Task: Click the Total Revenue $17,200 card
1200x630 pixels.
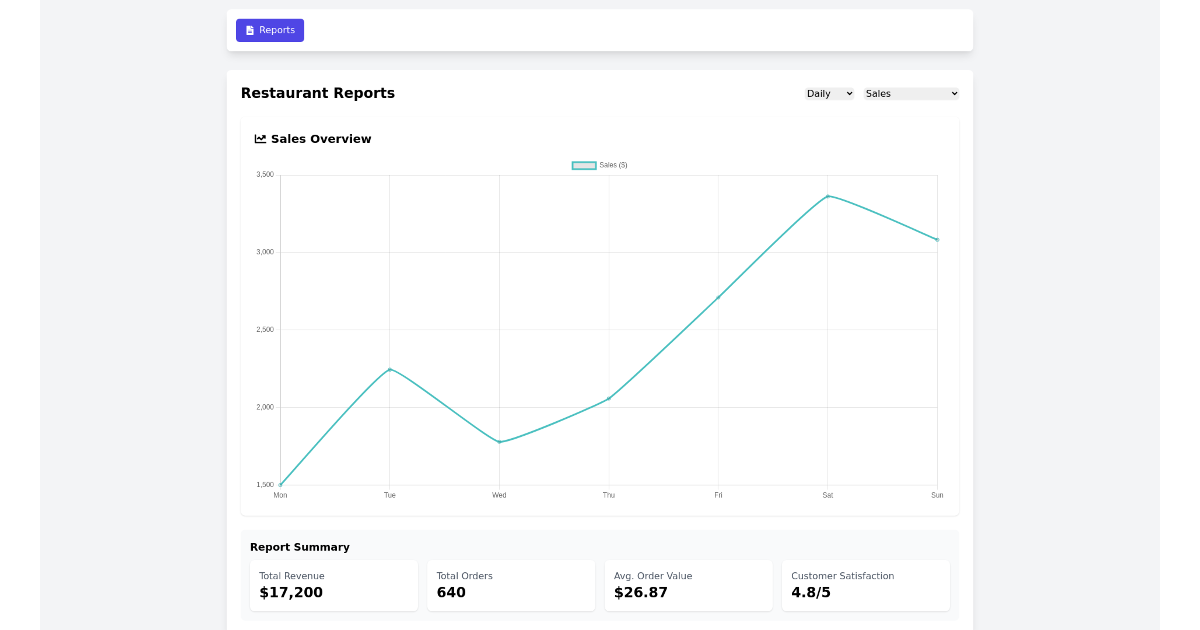Action: pos(334,585)
